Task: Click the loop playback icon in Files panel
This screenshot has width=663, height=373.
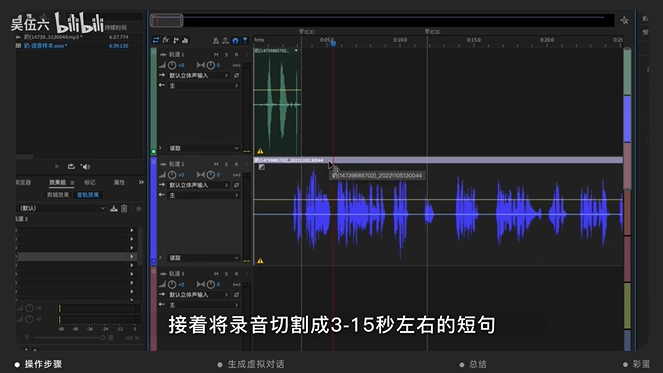Action: (x=71, y=166)
